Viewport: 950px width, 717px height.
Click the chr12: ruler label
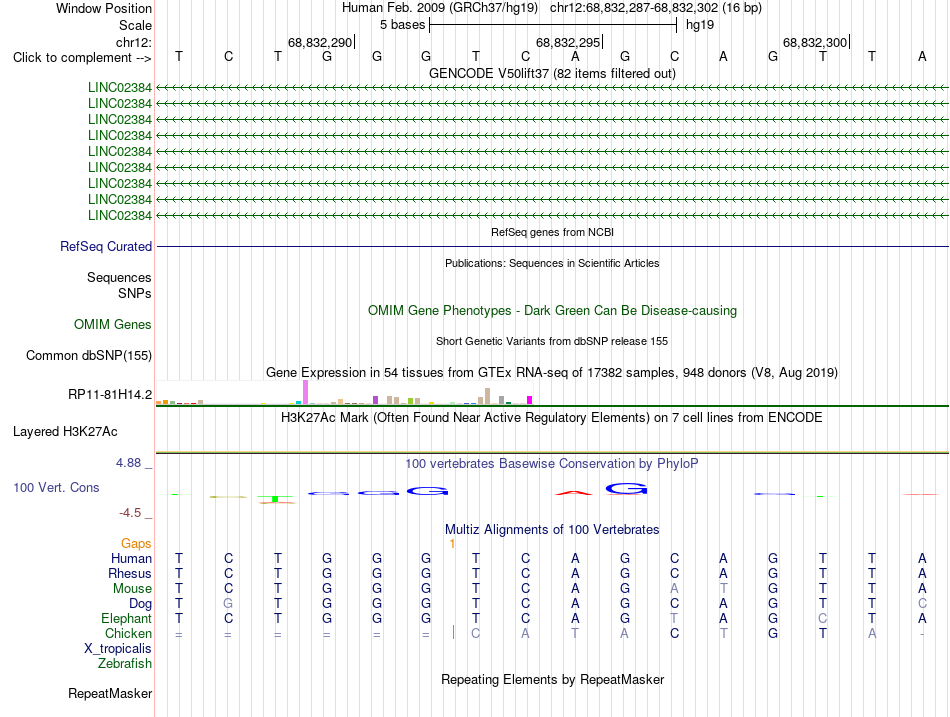tap(133, 42)
